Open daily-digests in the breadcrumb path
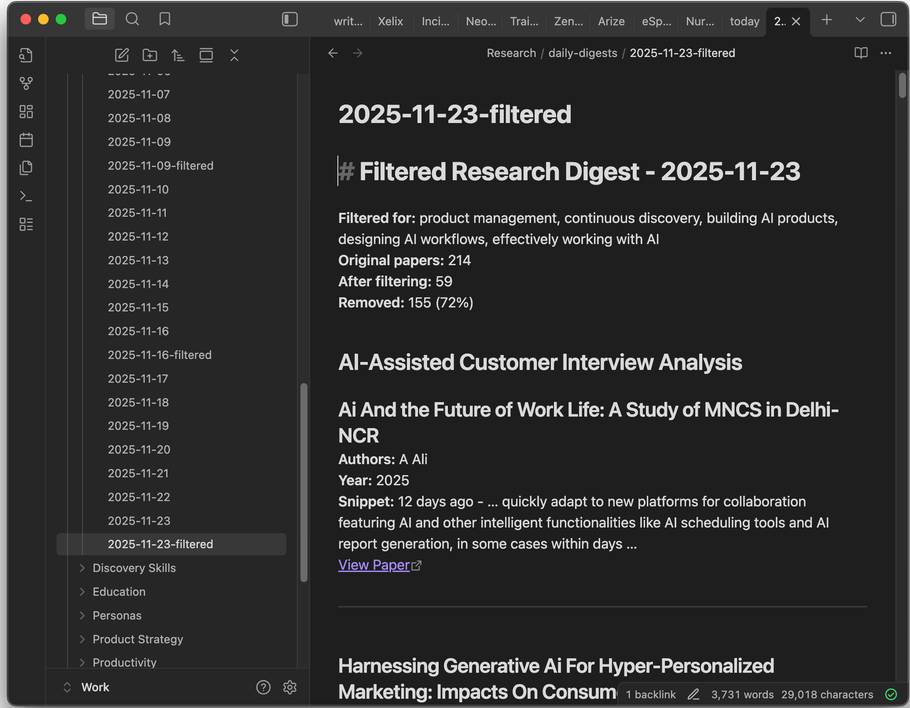910x708 pixels. 583,52
